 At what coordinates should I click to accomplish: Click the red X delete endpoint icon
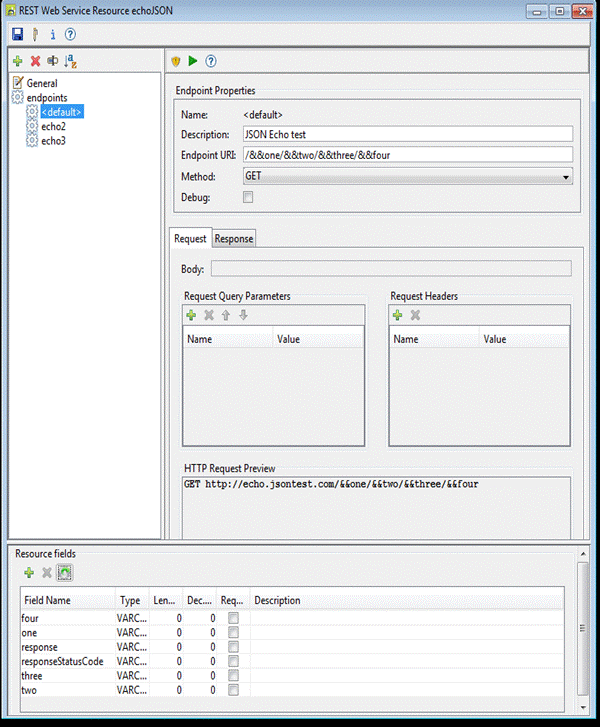tap(35, 61)
